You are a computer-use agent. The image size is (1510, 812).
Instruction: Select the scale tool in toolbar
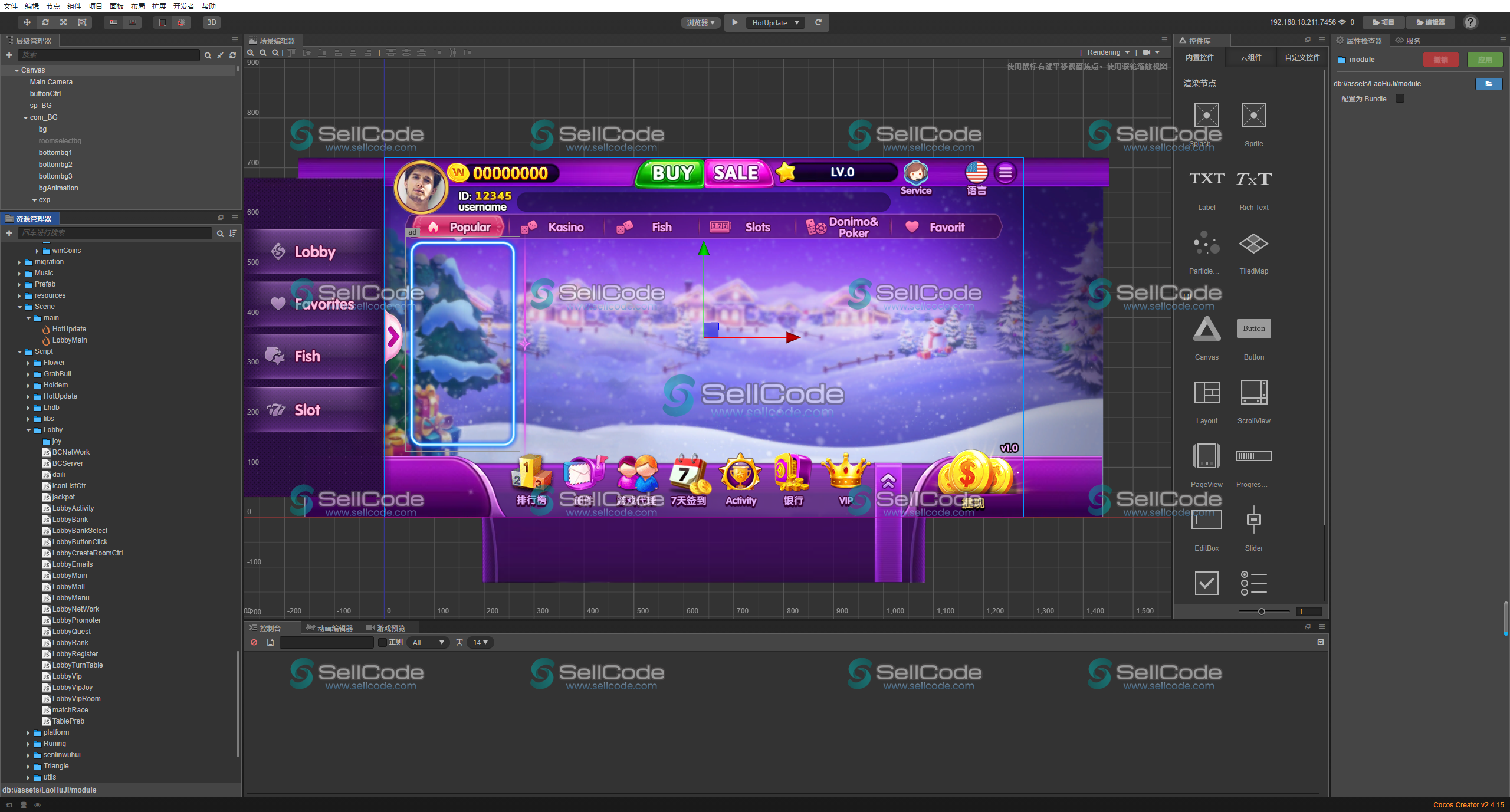click(64, 22)
